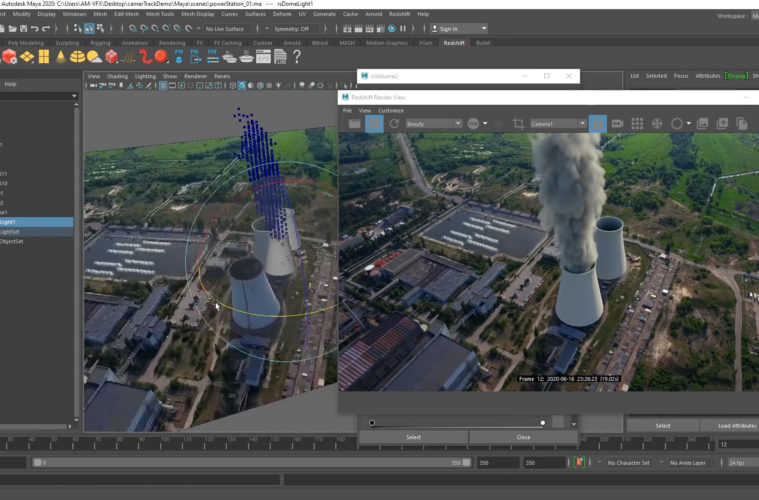This screenshot has width=759, height=500.
Task: Open the viewport Renderer menu
Action: pyautogui.click(x=196, y=76)
